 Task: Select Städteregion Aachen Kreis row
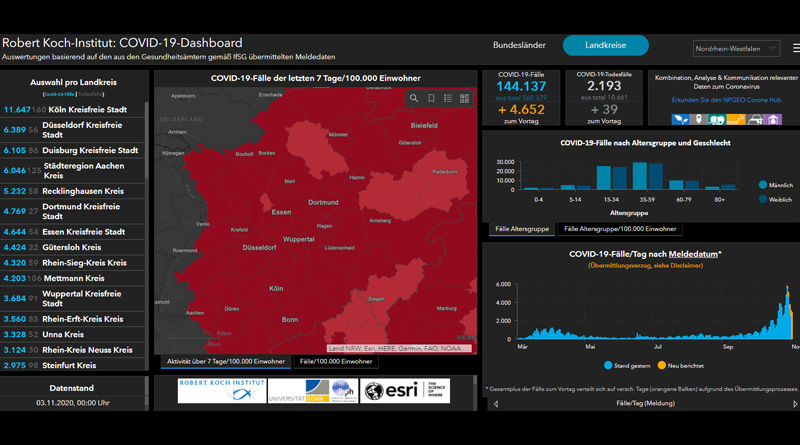72,170
